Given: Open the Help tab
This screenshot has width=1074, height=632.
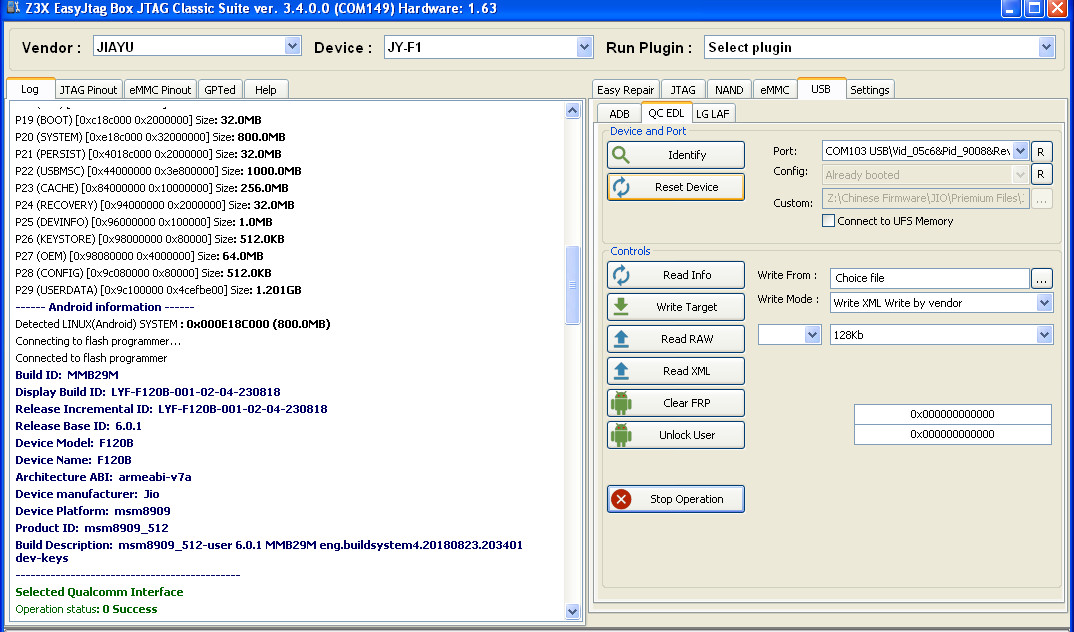Looking at the screenshot, I should (x=266, y=90).
